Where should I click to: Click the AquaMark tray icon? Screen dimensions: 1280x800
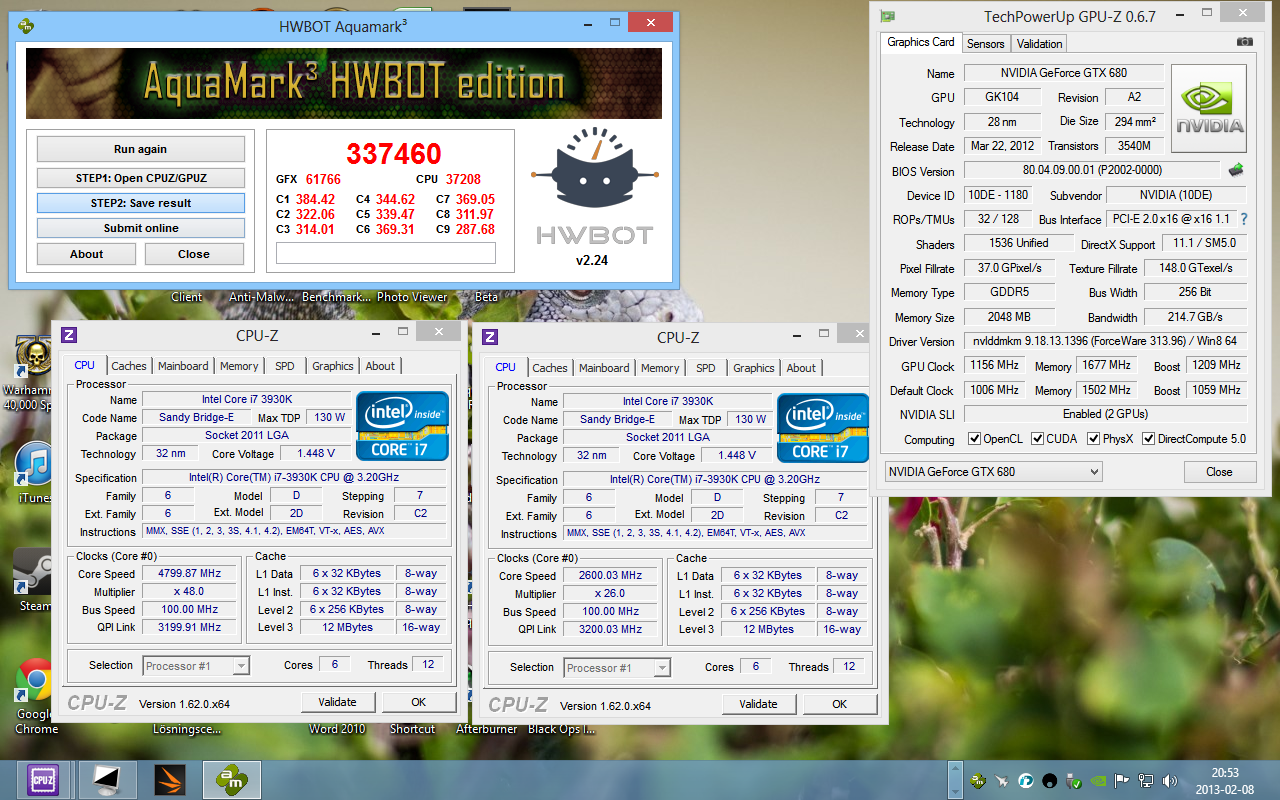pyautogui.click(x=977, y=780)
